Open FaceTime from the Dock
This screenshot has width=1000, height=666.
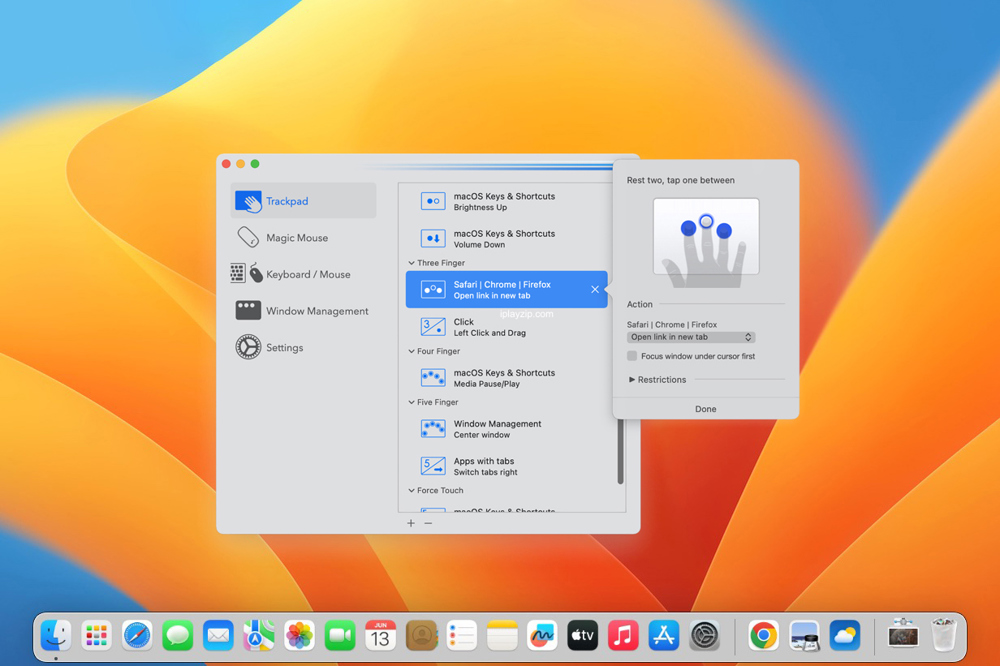(340, 636)
